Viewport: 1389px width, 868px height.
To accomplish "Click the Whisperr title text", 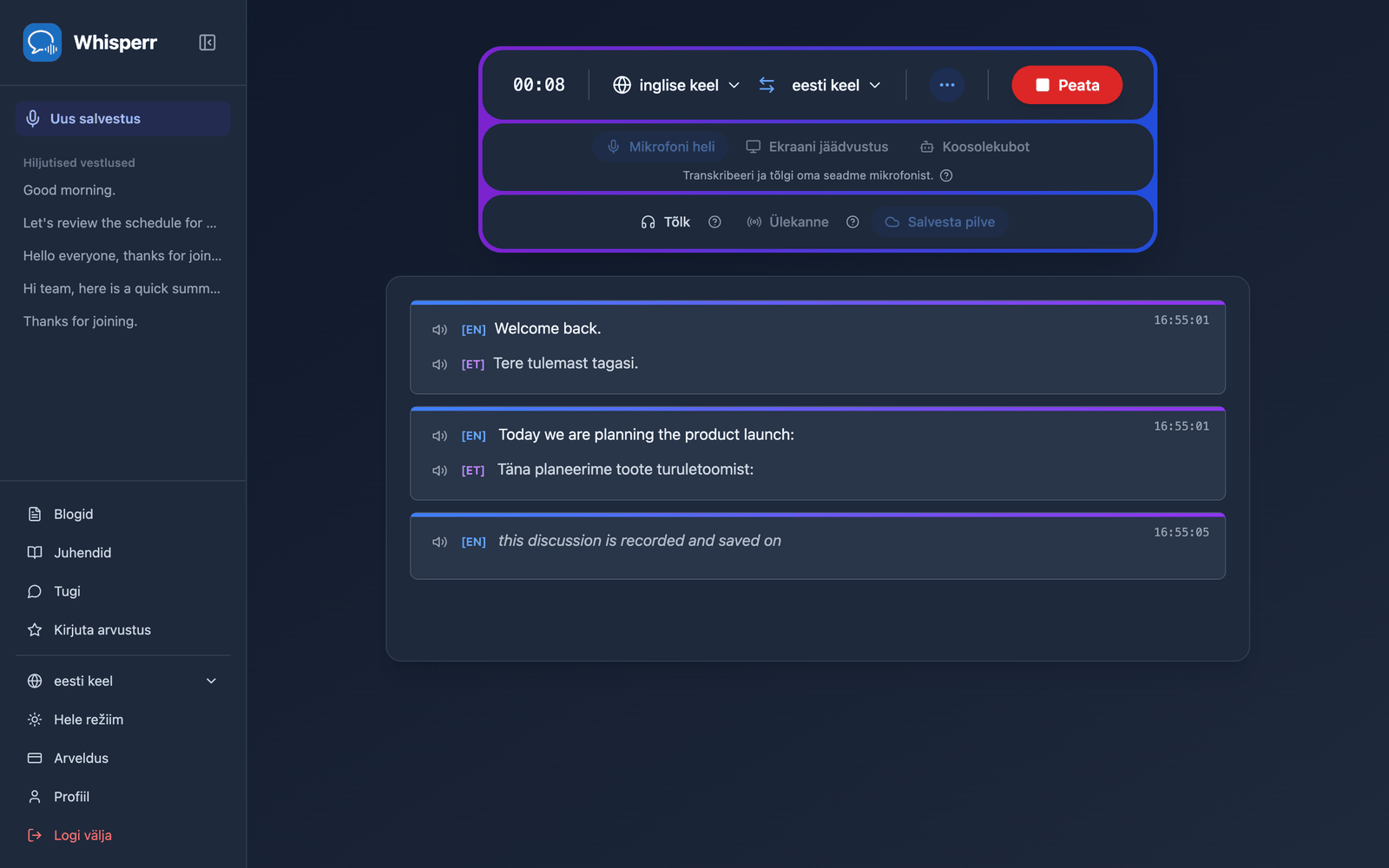I will tap(115, 43).
